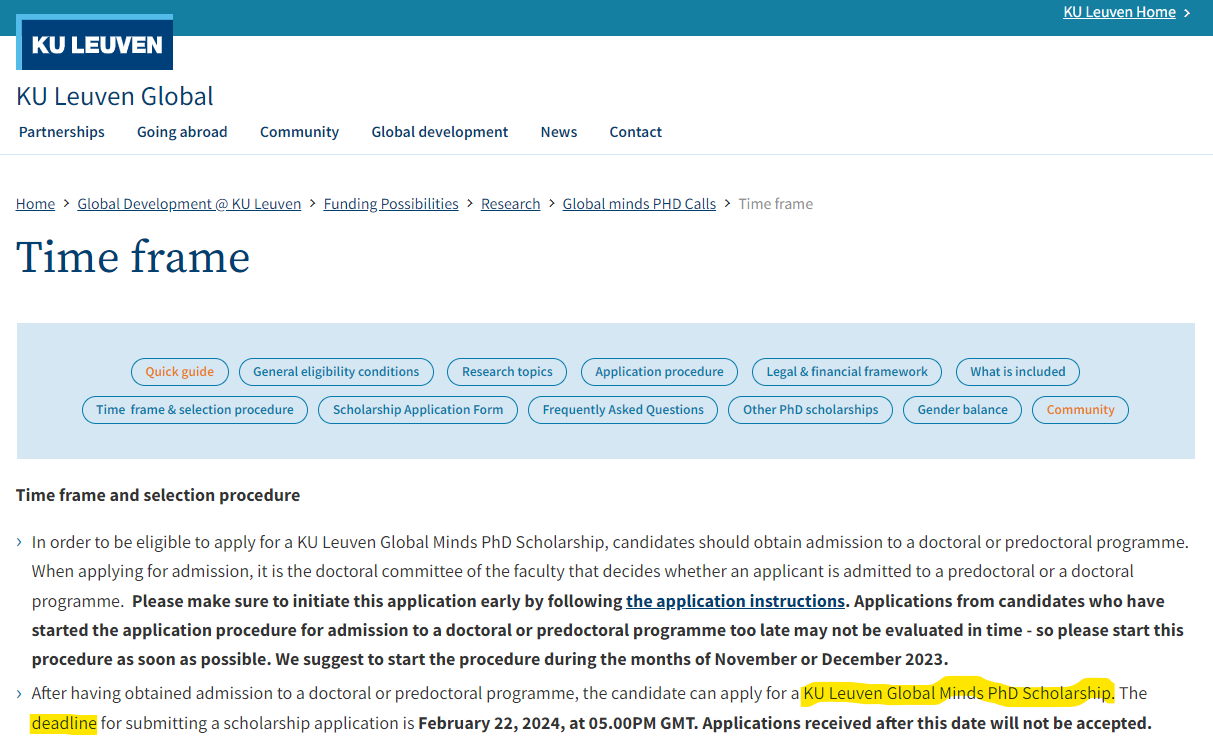Select the Research topics button
1213x748 pixels.
pos(507,372)
